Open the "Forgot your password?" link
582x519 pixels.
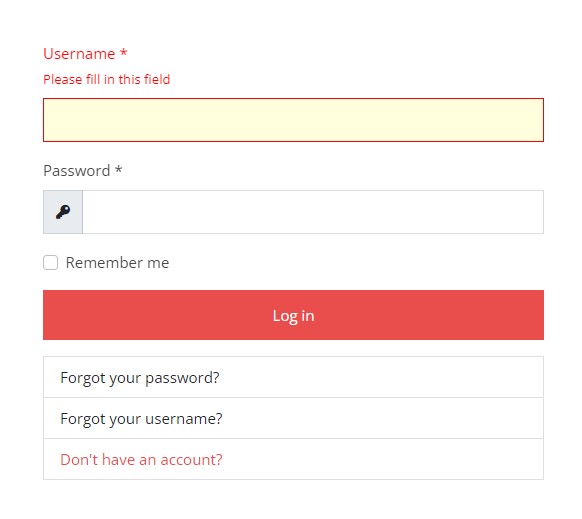pos(140,378)
